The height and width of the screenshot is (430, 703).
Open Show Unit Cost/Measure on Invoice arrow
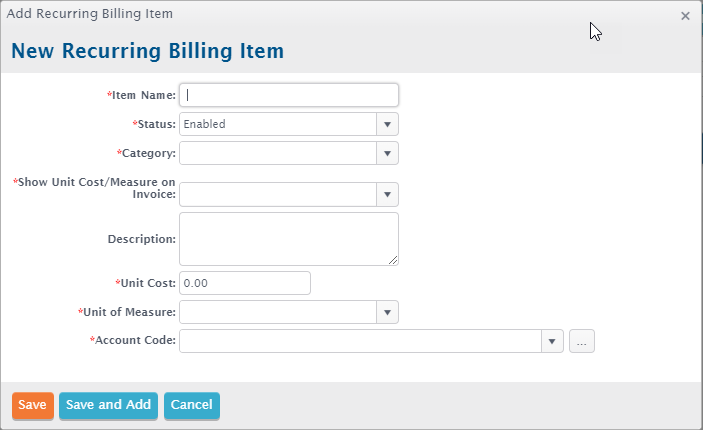tap(387, 195)
